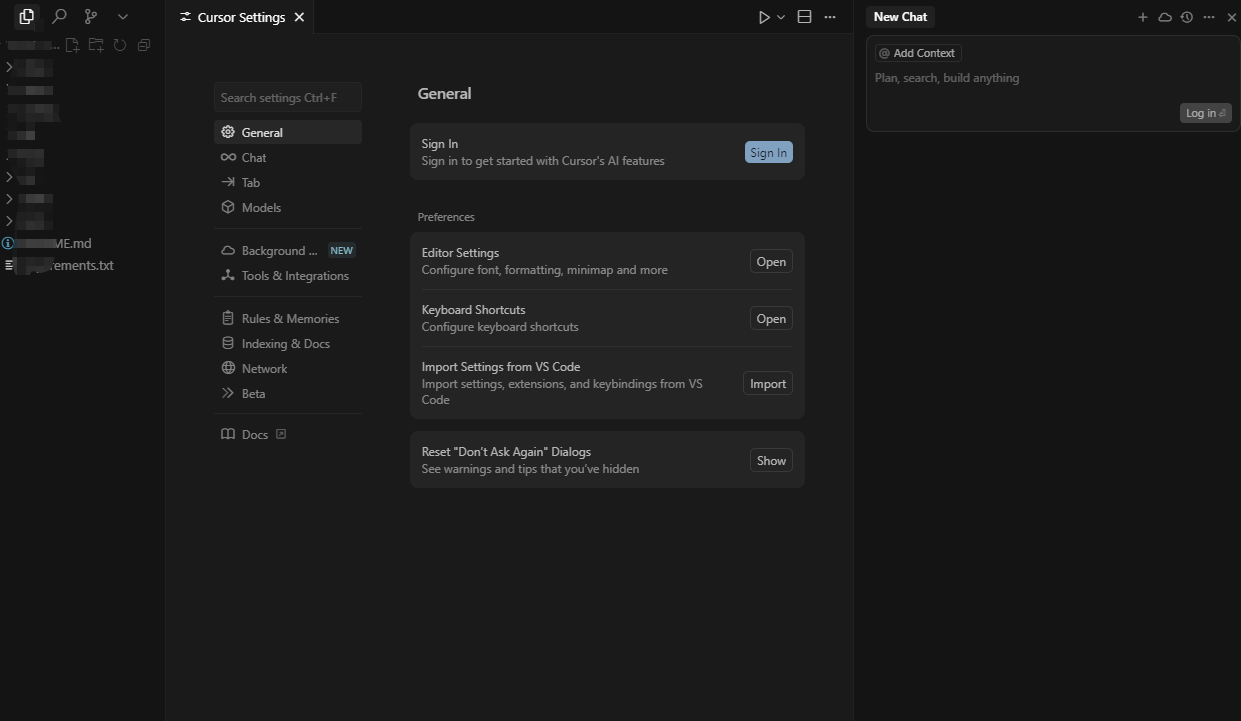Open background agents cloud icon
The height and width of the screenshot is (721, 1241).
1165,17
